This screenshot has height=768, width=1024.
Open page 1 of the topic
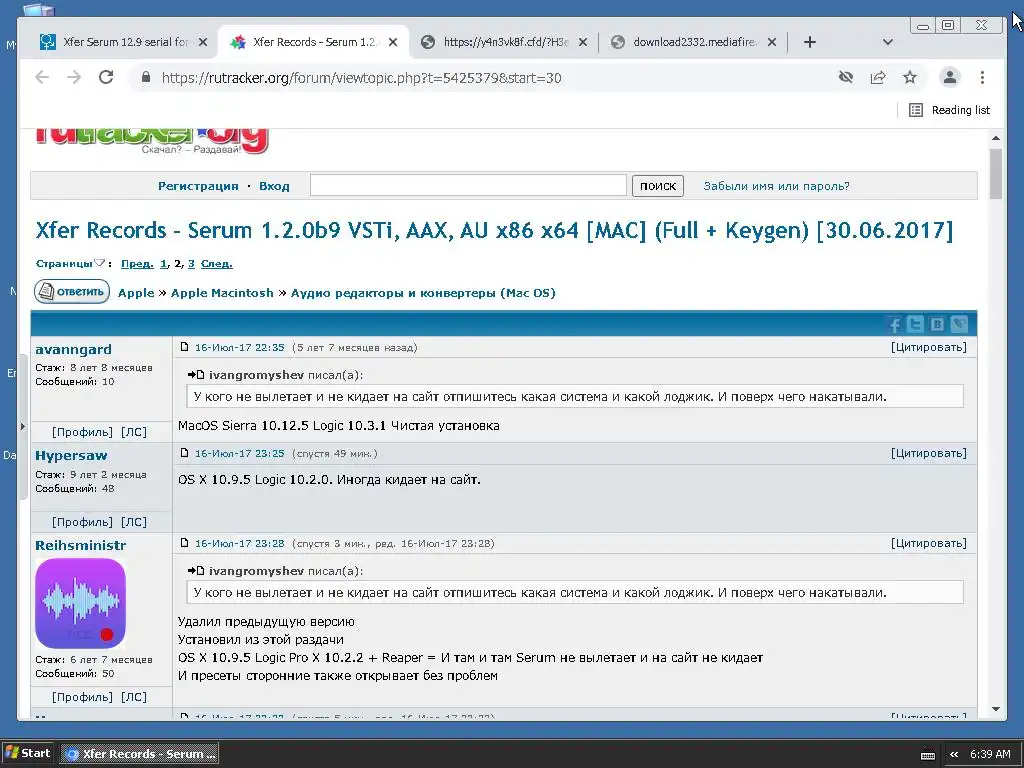(x=163, y=264)
